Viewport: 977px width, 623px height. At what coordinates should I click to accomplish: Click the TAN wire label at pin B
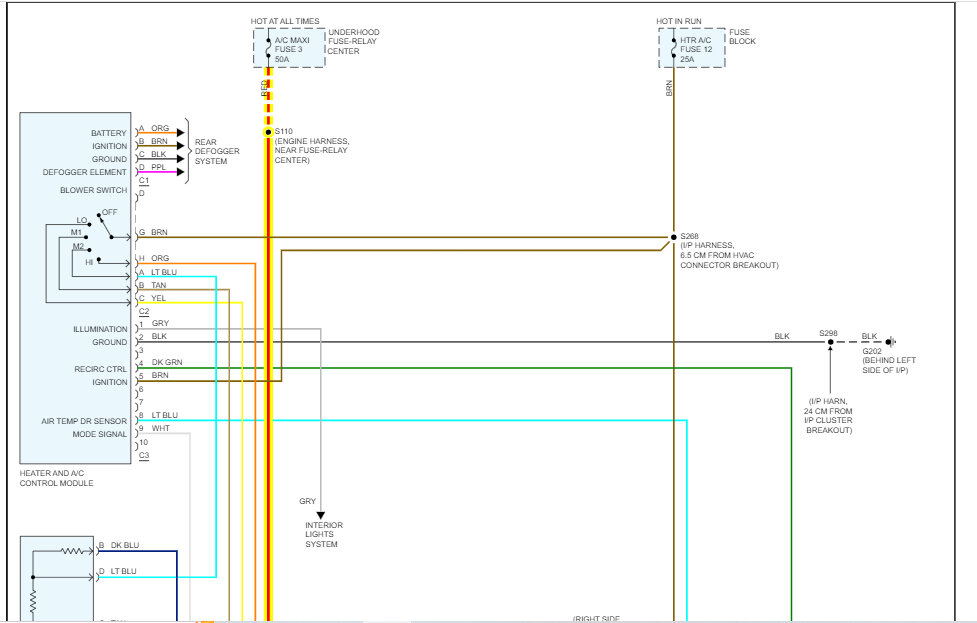(159, 285)
